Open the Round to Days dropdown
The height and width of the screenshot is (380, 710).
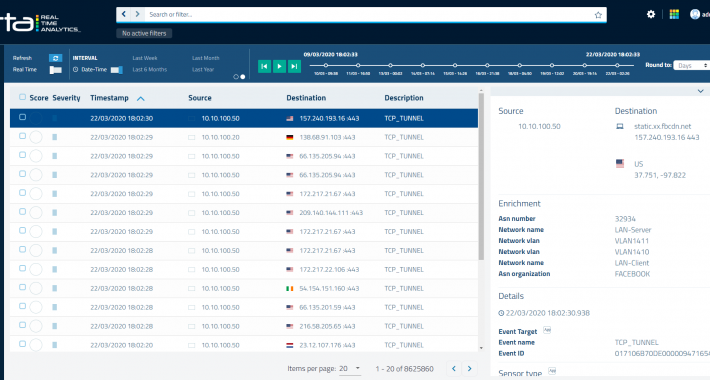(x=691, y=66)
